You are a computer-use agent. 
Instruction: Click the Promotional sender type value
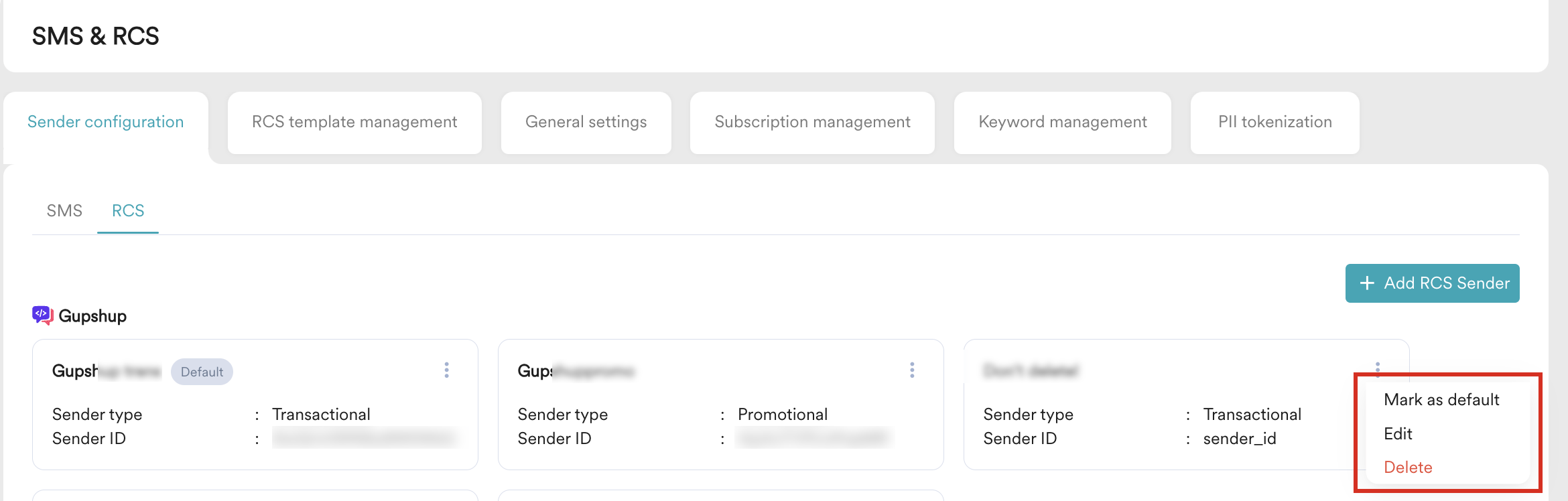782,415
